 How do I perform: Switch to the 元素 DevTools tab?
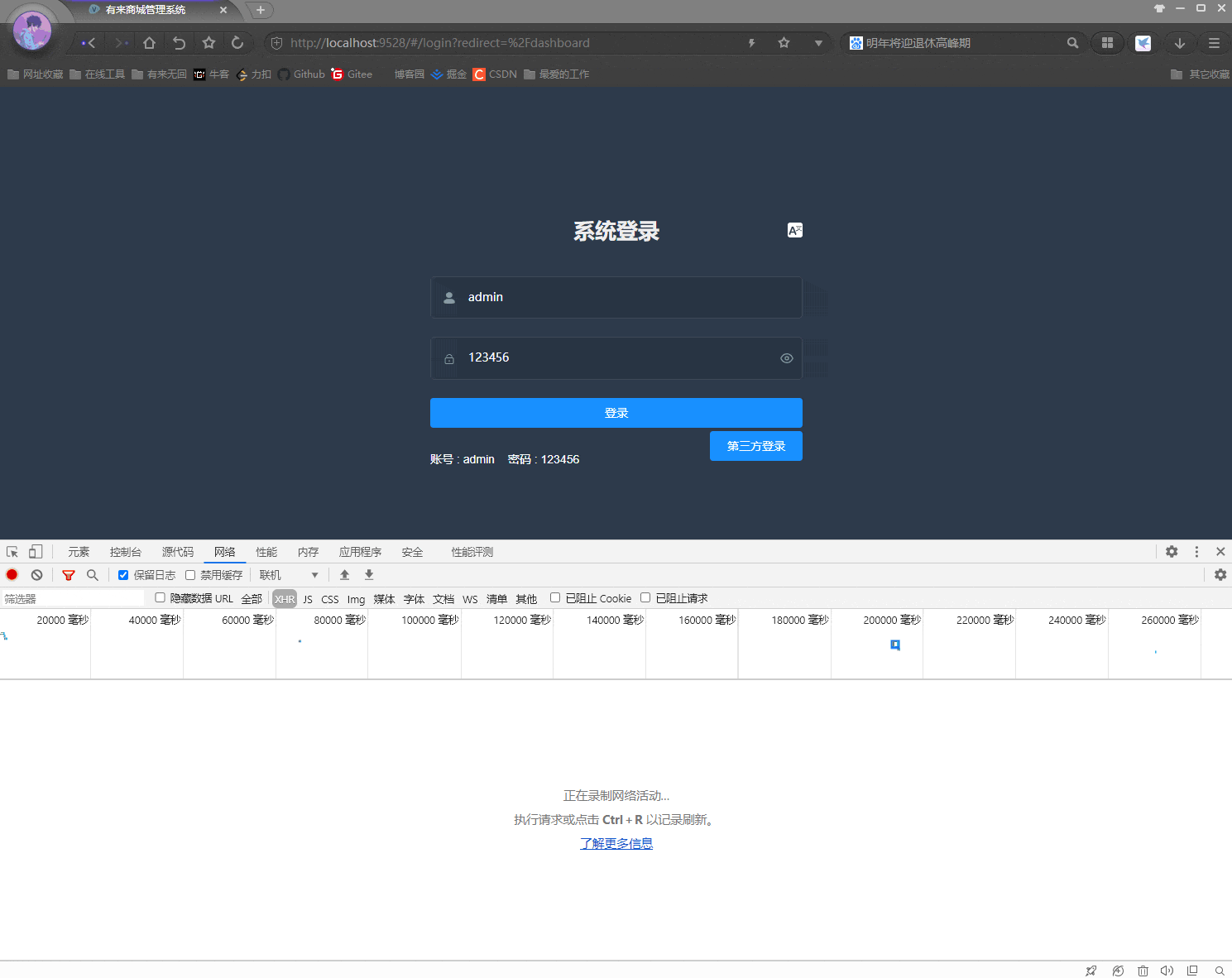click(x=79, y=552)
